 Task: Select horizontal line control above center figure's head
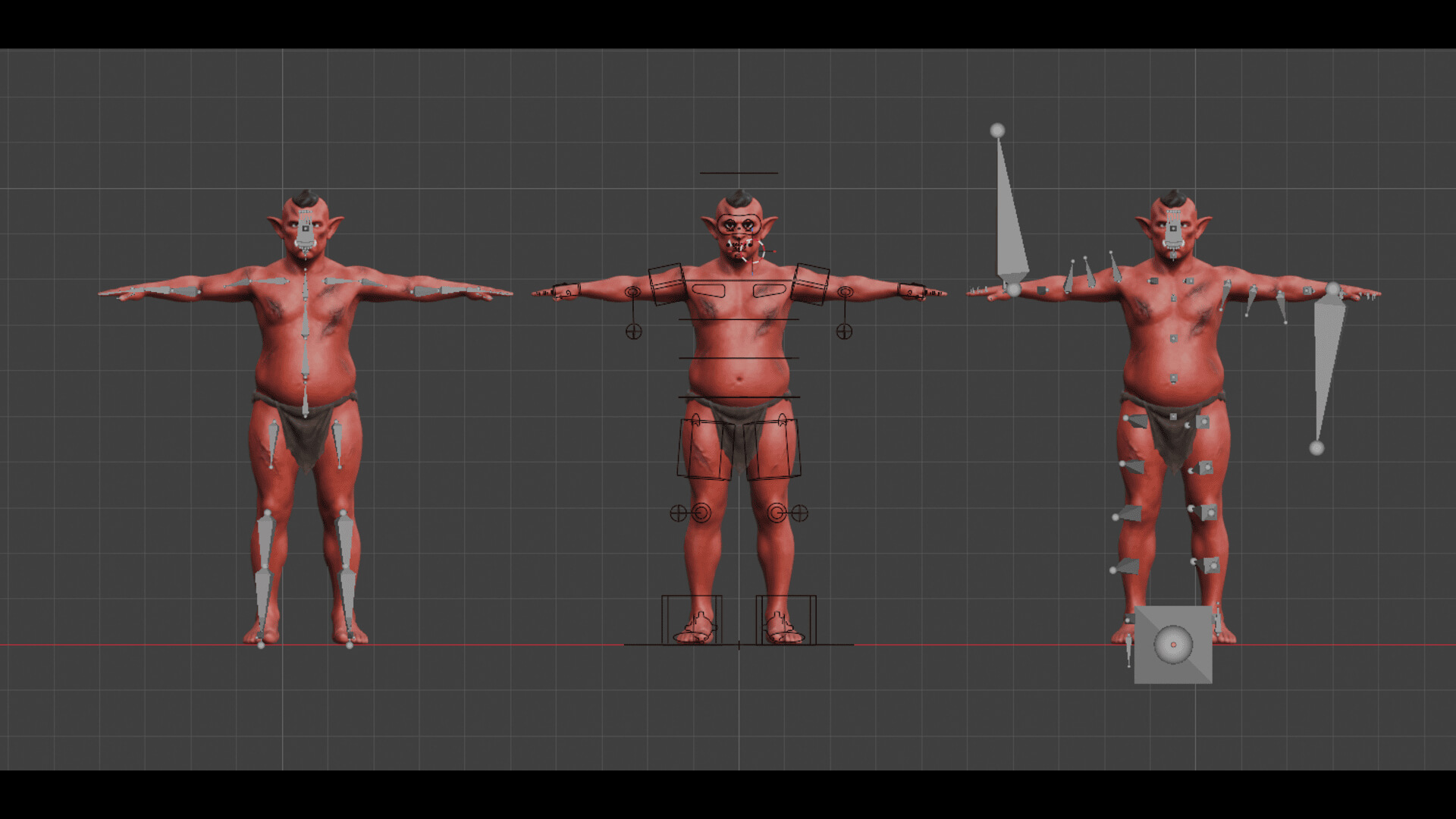click(739, 173)
